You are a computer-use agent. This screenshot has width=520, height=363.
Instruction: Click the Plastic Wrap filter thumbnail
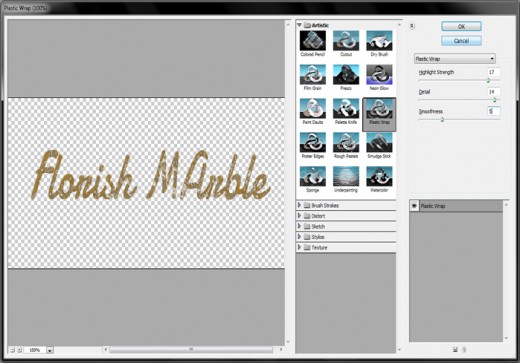tap(379, 109)
